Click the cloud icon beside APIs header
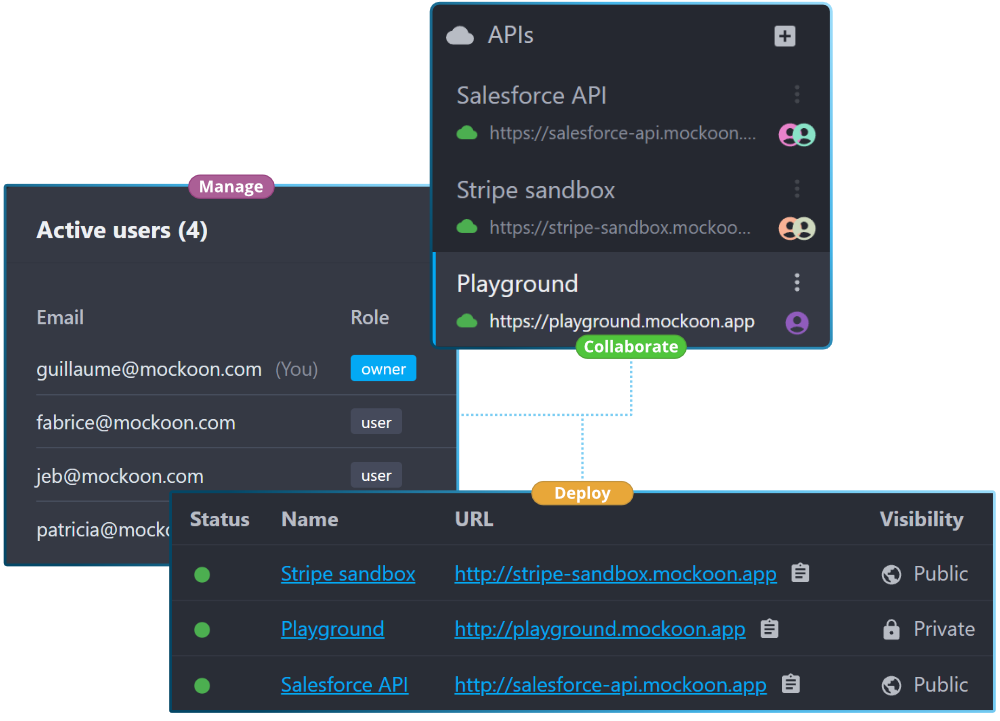1000x721 pixels. click(460, 36)
